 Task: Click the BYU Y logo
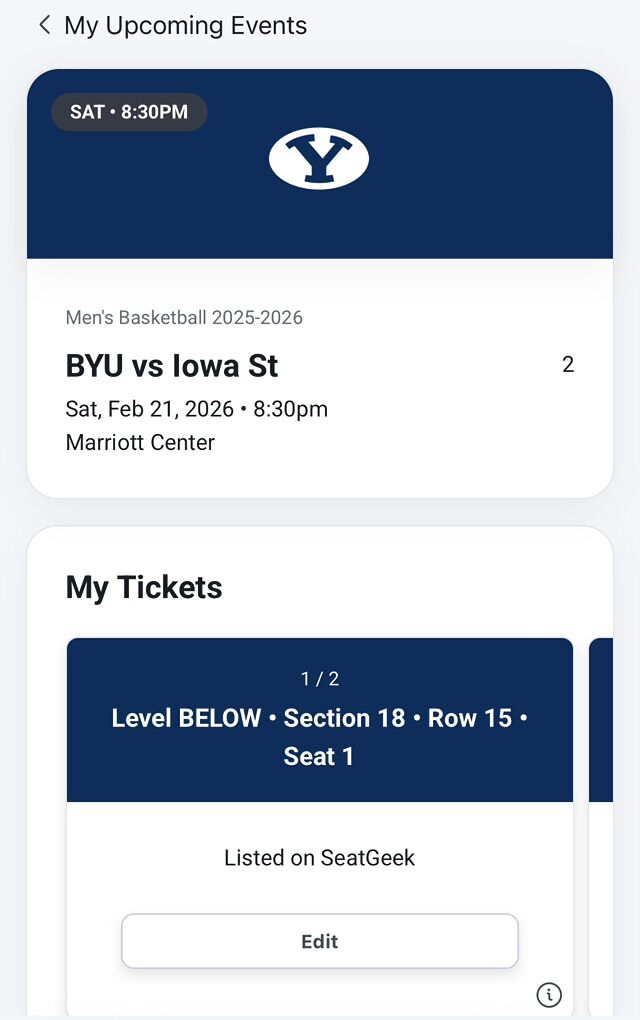[319, 158]
